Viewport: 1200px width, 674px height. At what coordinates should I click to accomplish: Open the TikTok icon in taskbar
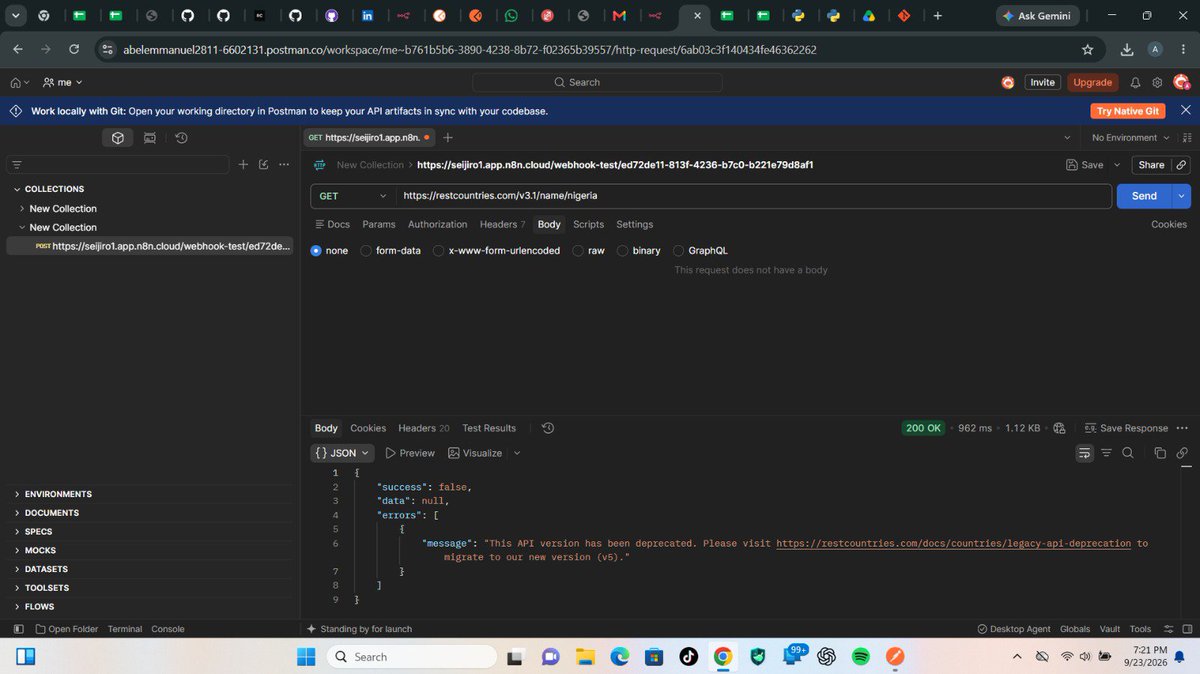pos(688,657)
